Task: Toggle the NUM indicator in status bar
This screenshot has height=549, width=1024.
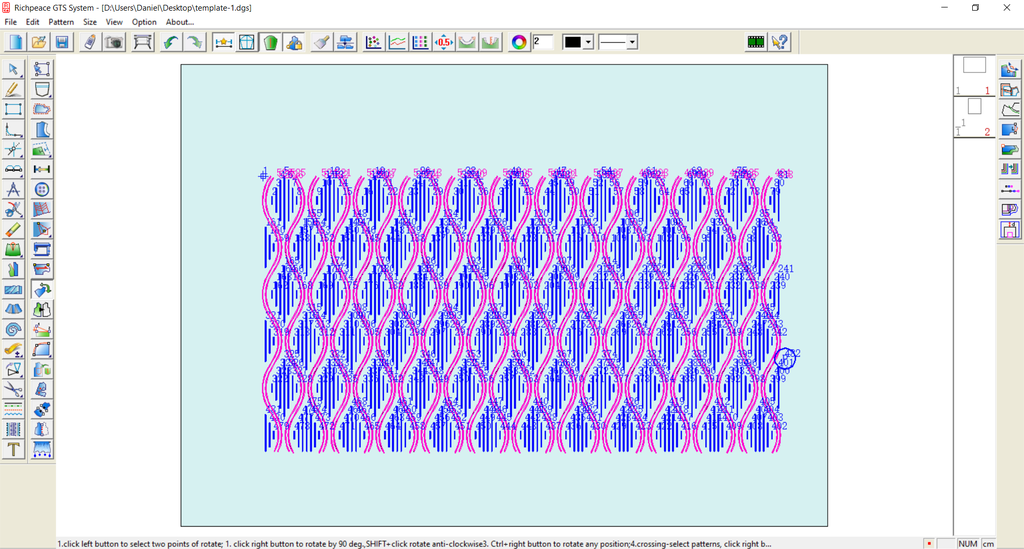Action: coord(968,543)
